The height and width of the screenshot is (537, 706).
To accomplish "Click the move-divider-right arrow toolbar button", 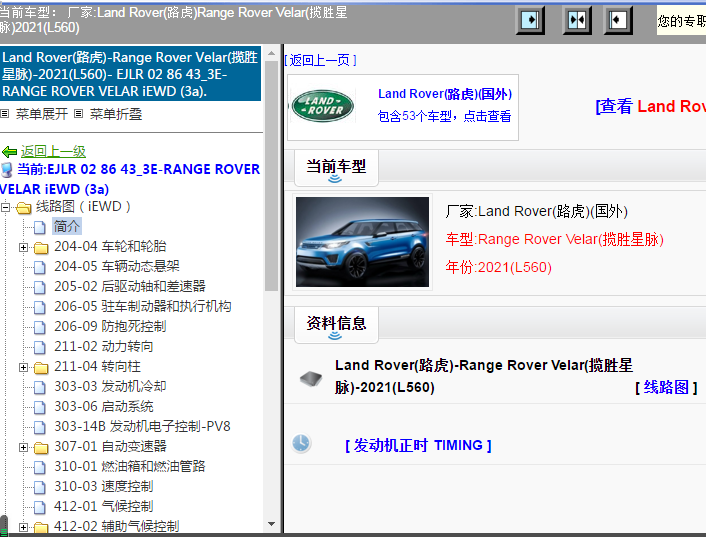I will coord(530,20).
